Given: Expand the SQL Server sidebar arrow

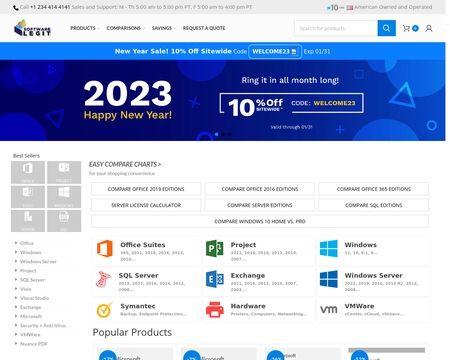Looking at the screenshot, I should [x=16, y=280].
